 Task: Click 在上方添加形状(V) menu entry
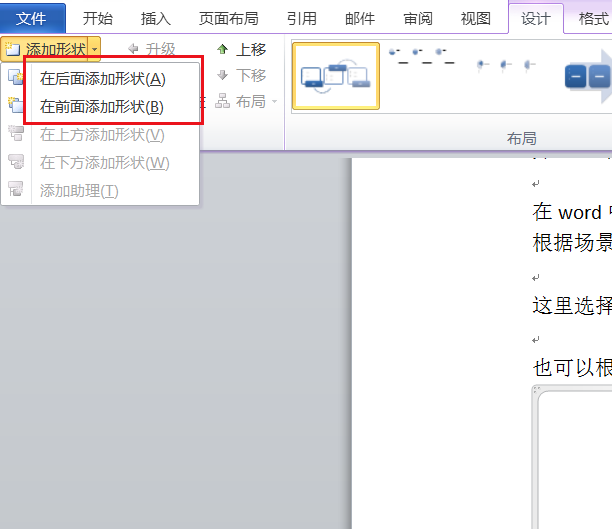click(x=102, y=134)
